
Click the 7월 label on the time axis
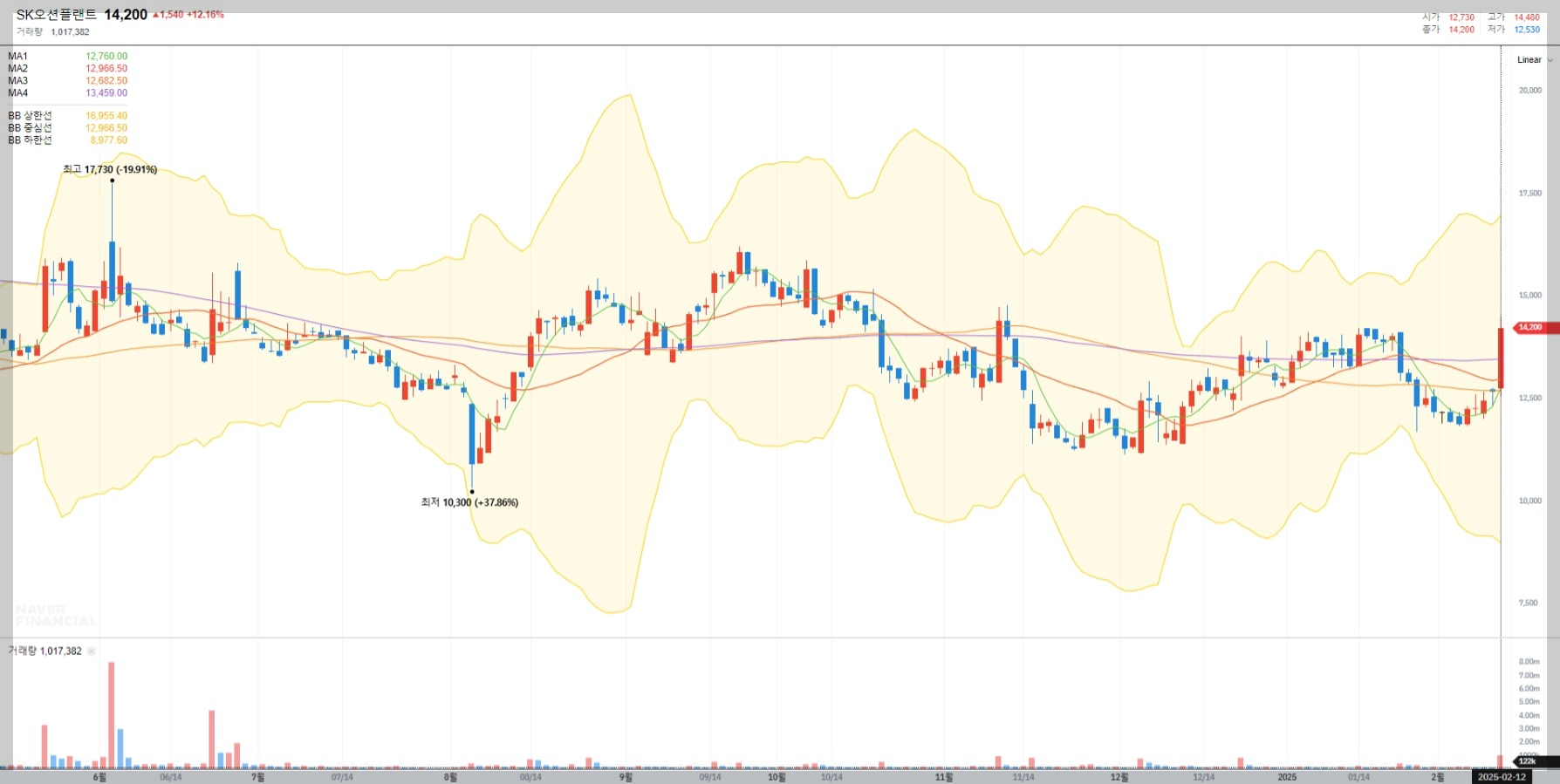point(257,777)
